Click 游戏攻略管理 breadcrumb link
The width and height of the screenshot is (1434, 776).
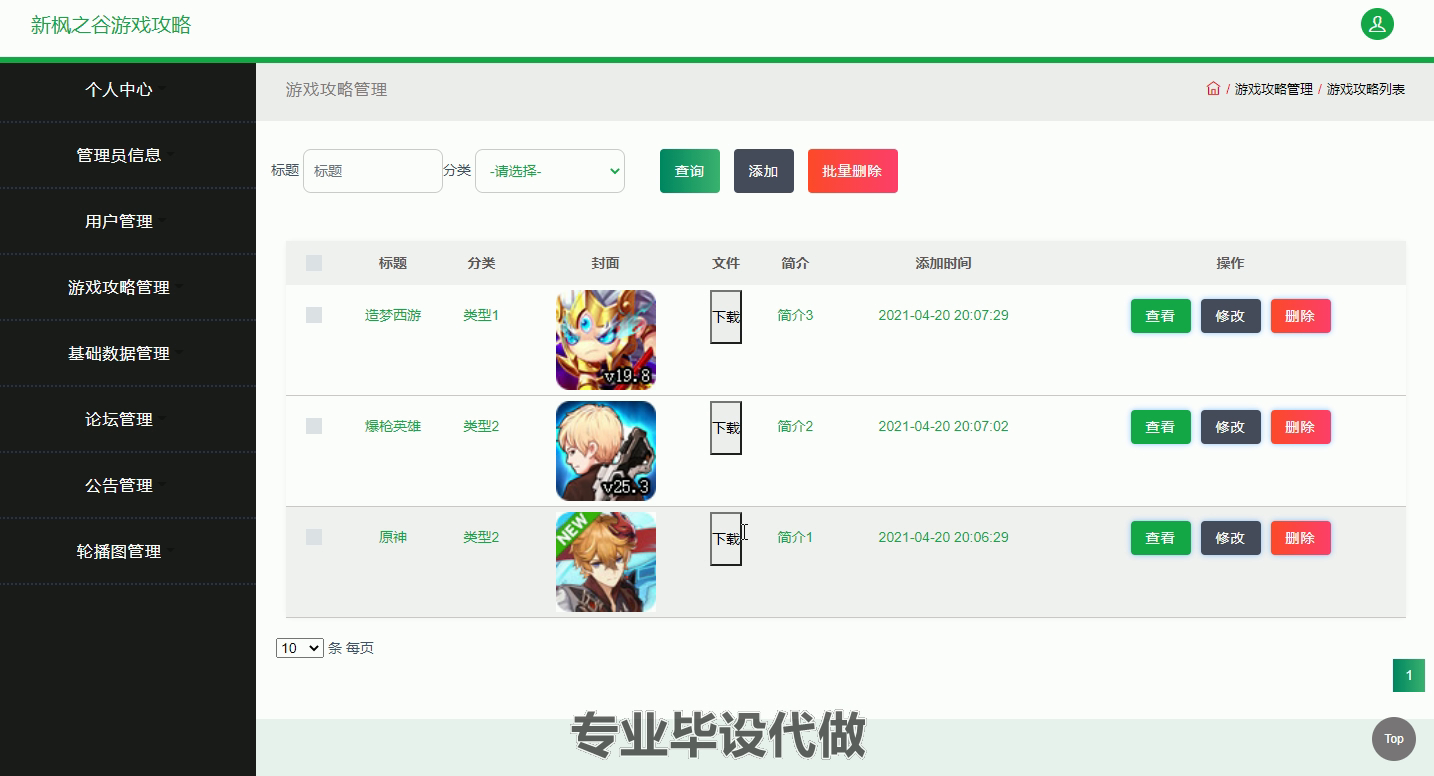(x=1274, y=89)
